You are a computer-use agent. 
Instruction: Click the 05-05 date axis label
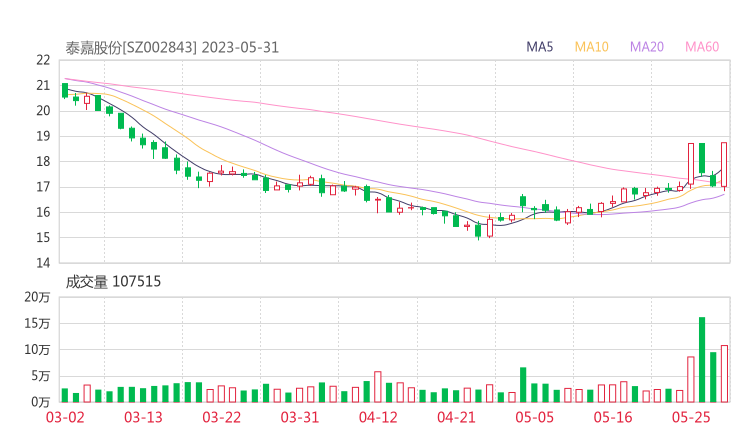click(x=534, y=417)
